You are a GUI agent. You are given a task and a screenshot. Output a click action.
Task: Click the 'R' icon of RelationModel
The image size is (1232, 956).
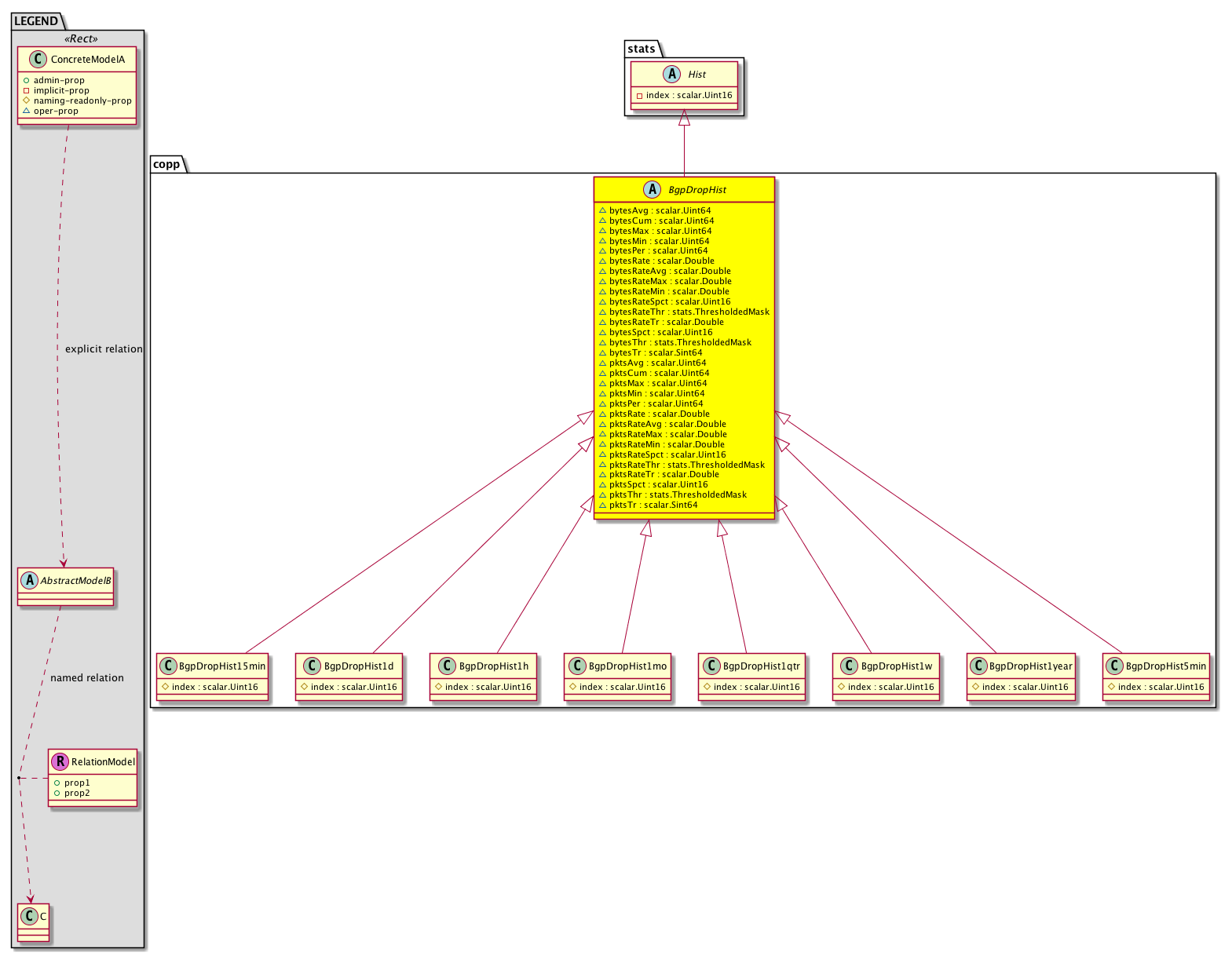coord(60,761)
